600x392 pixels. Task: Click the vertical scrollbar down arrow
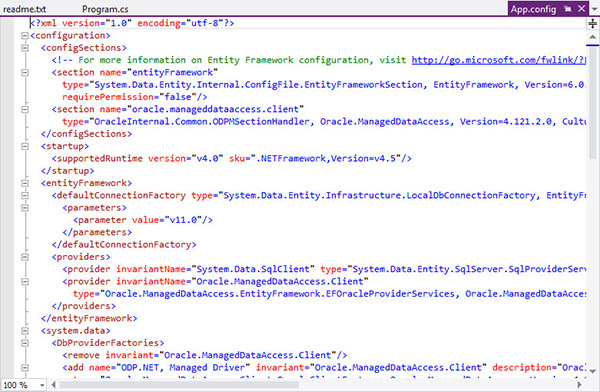tap(592, 371)
